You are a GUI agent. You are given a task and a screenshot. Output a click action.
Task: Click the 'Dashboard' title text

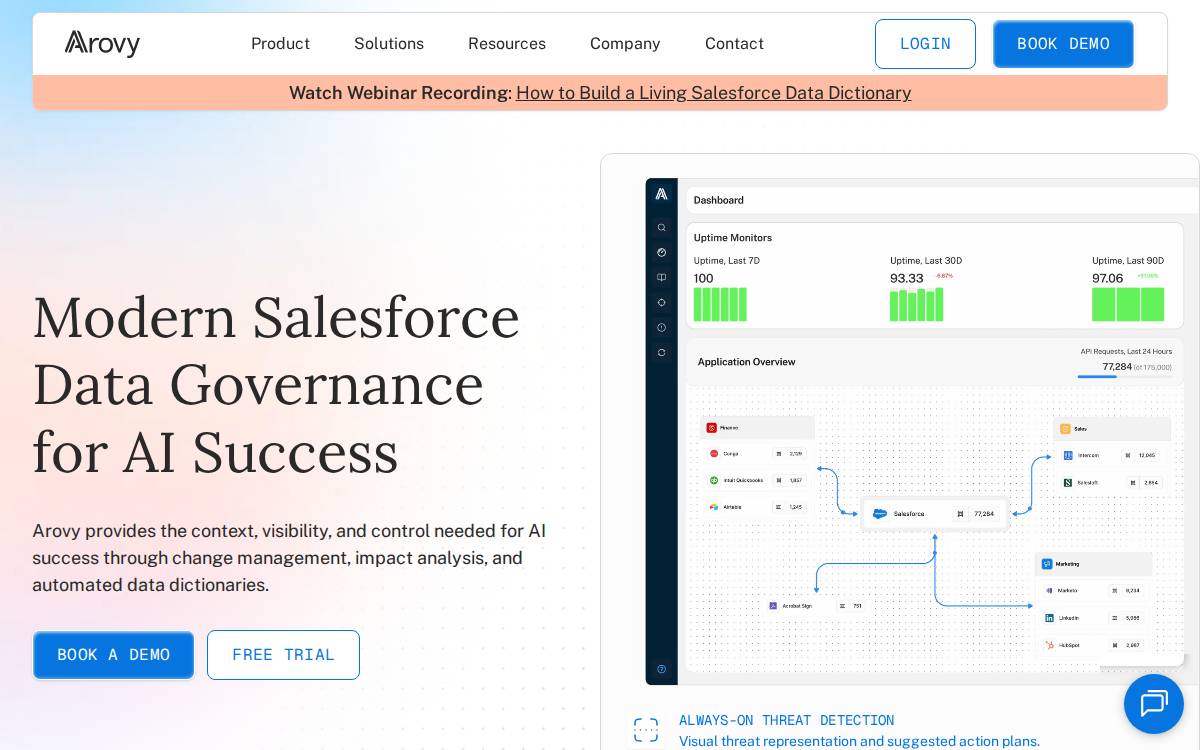(719, 200)
